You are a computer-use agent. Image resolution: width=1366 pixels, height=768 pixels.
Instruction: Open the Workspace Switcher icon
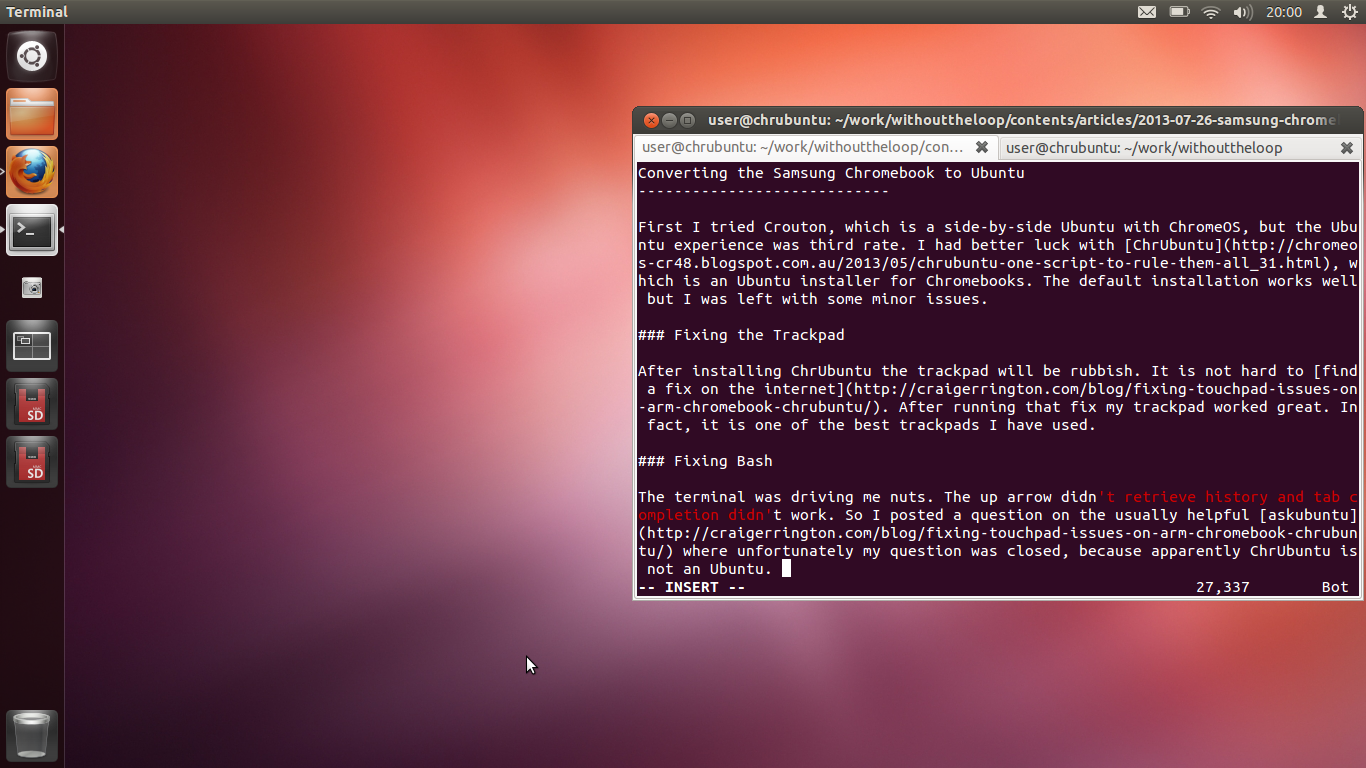pyautogui.click(x=32, y=346)
